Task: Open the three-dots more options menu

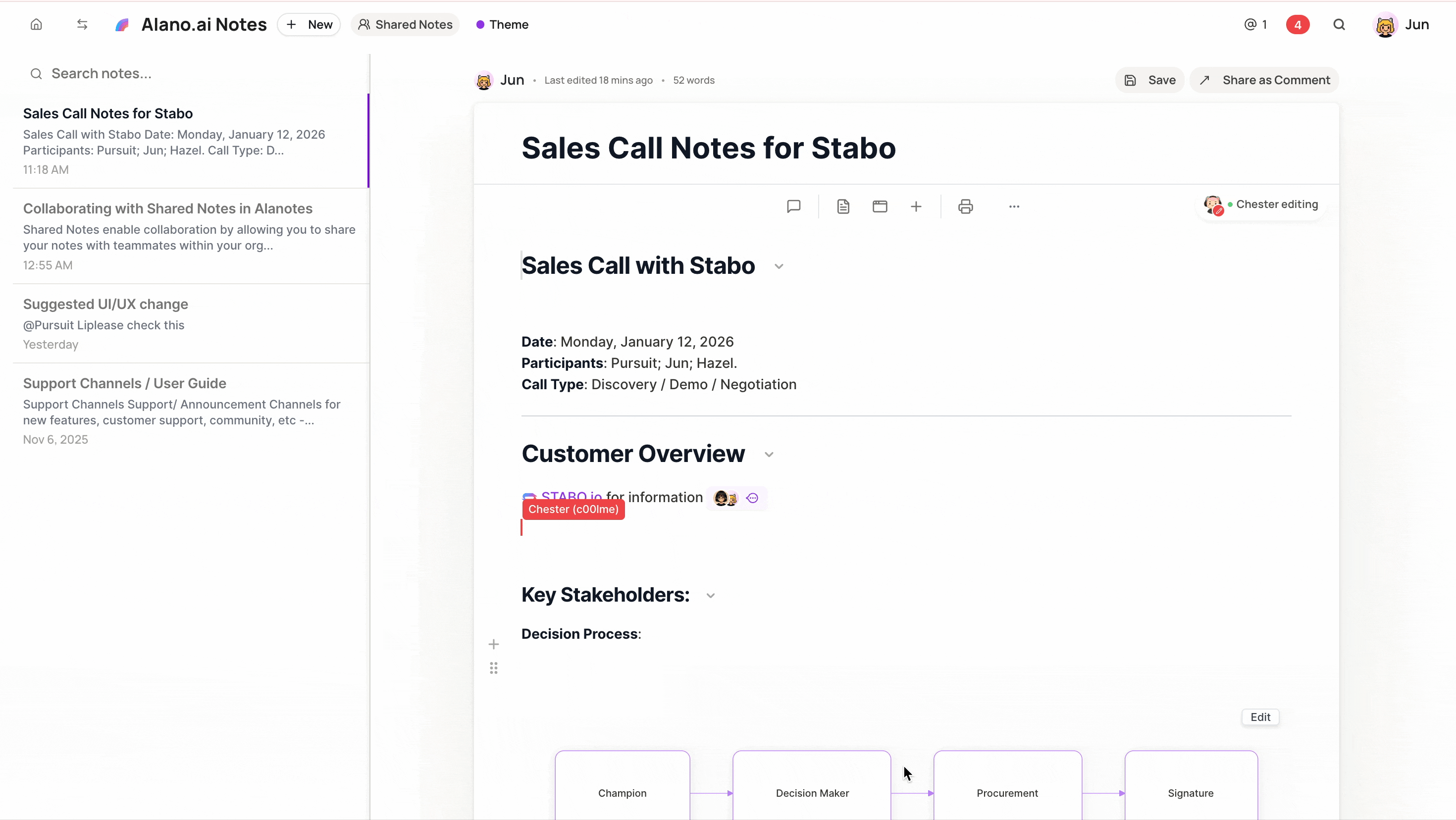Action: 1014,206
